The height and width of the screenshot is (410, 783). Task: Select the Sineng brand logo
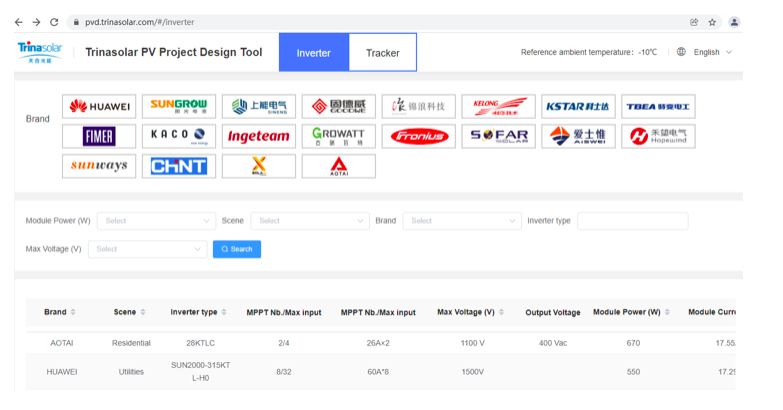tap(259, 106)
